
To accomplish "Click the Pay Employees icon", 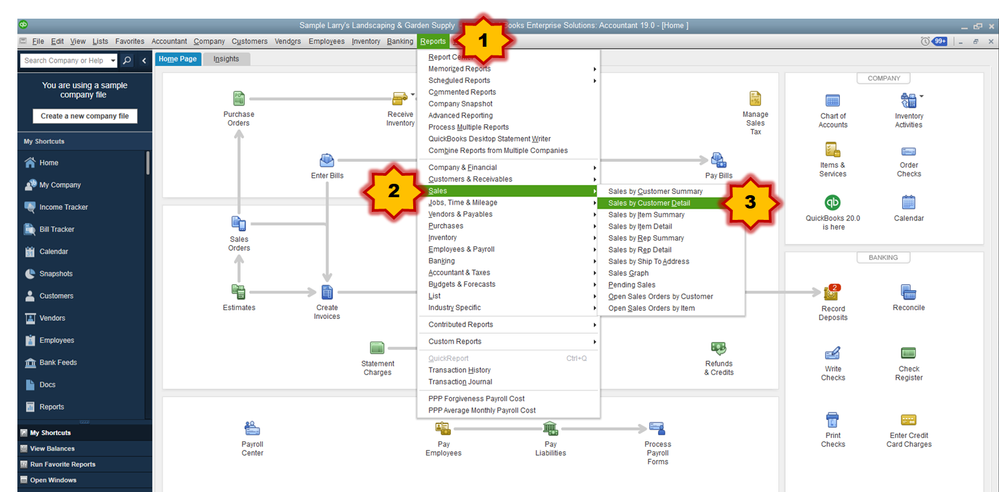I will [443, 428].
